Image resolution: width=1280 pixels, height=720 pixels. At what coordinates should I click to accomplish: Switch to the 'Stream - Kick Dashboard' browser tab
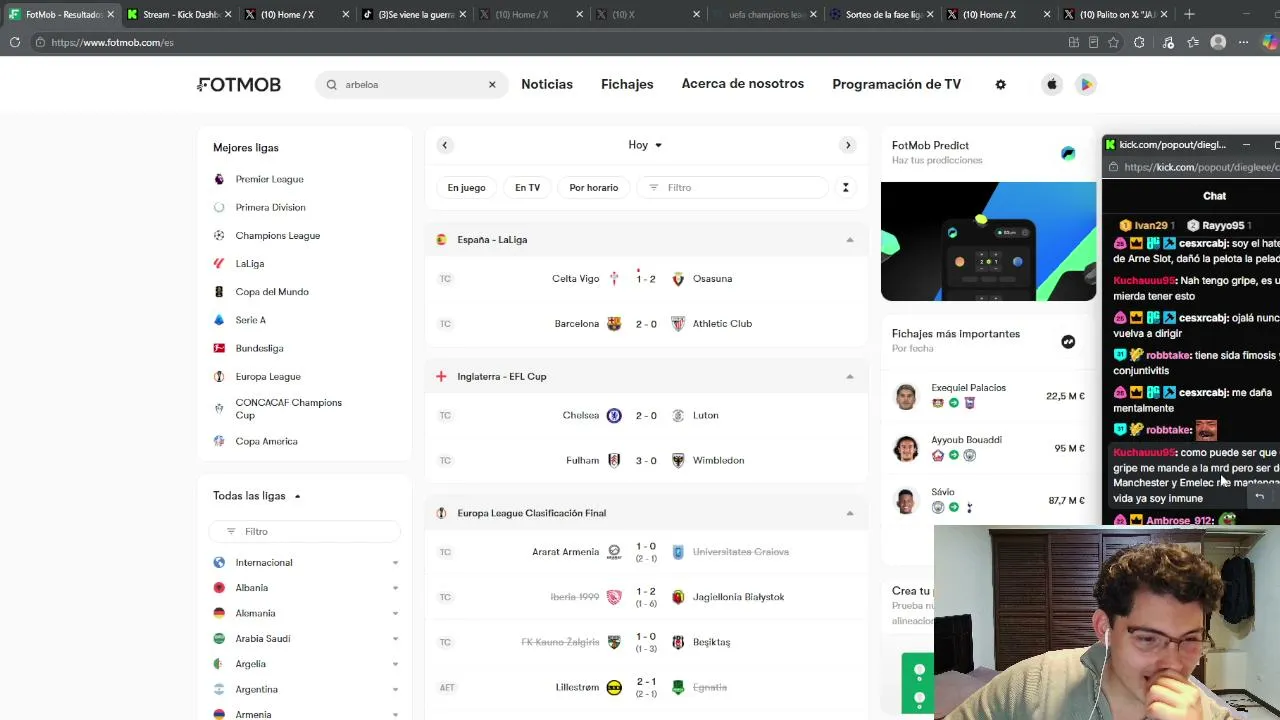click(x=178, y=14)
